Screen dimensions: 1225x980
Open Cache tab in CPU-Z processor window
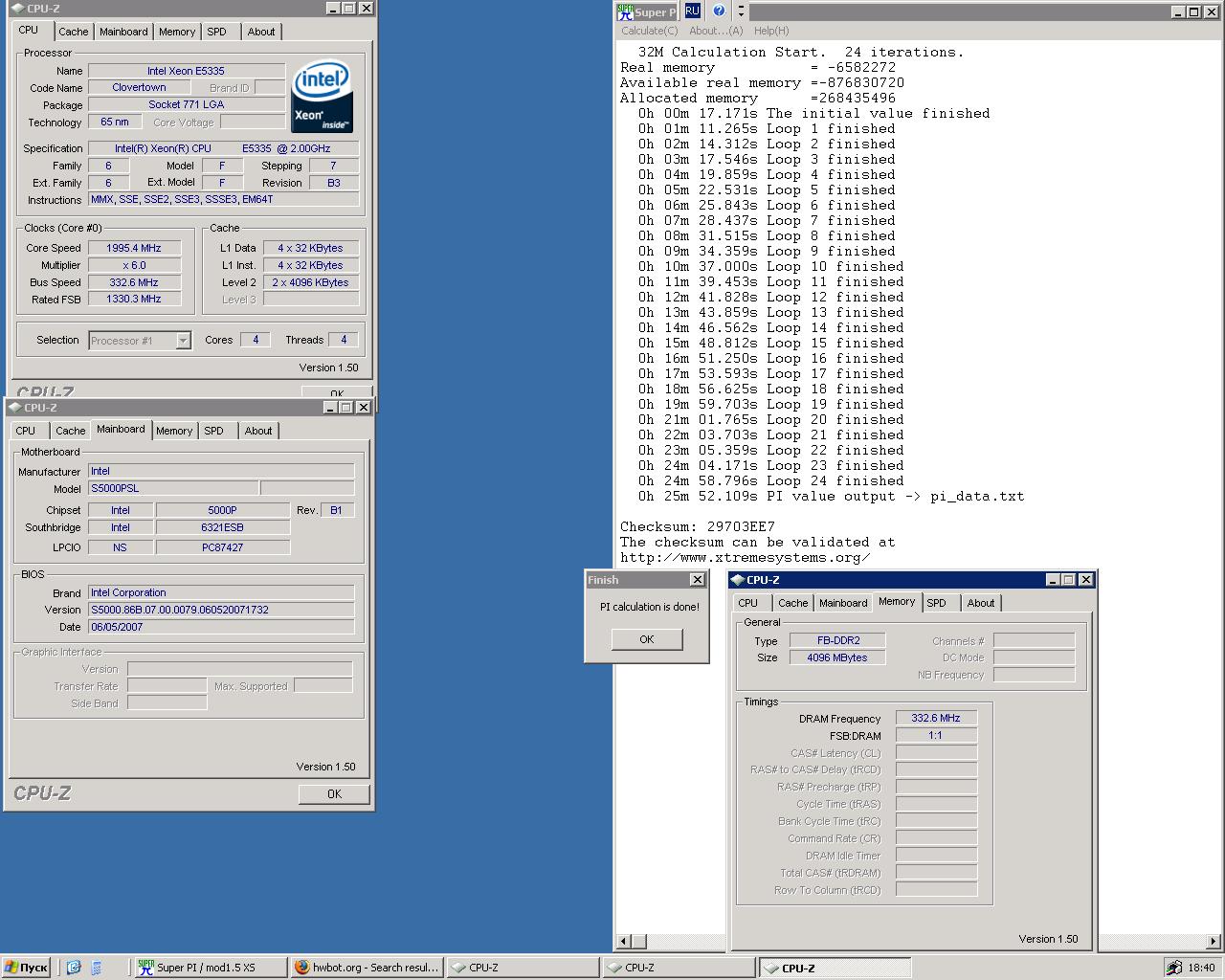point(74,32)
